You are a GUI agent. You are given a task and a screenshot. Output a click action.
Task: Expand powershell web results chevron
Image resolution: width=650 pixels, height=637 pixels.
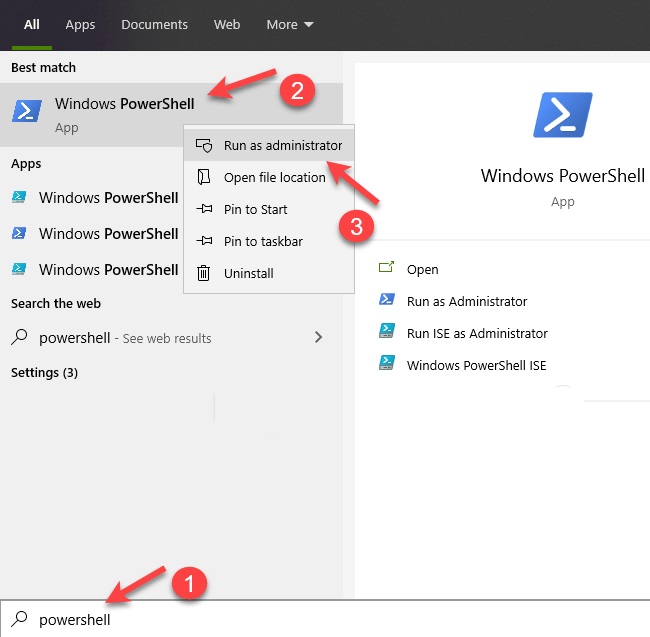(x=318, y=337)
